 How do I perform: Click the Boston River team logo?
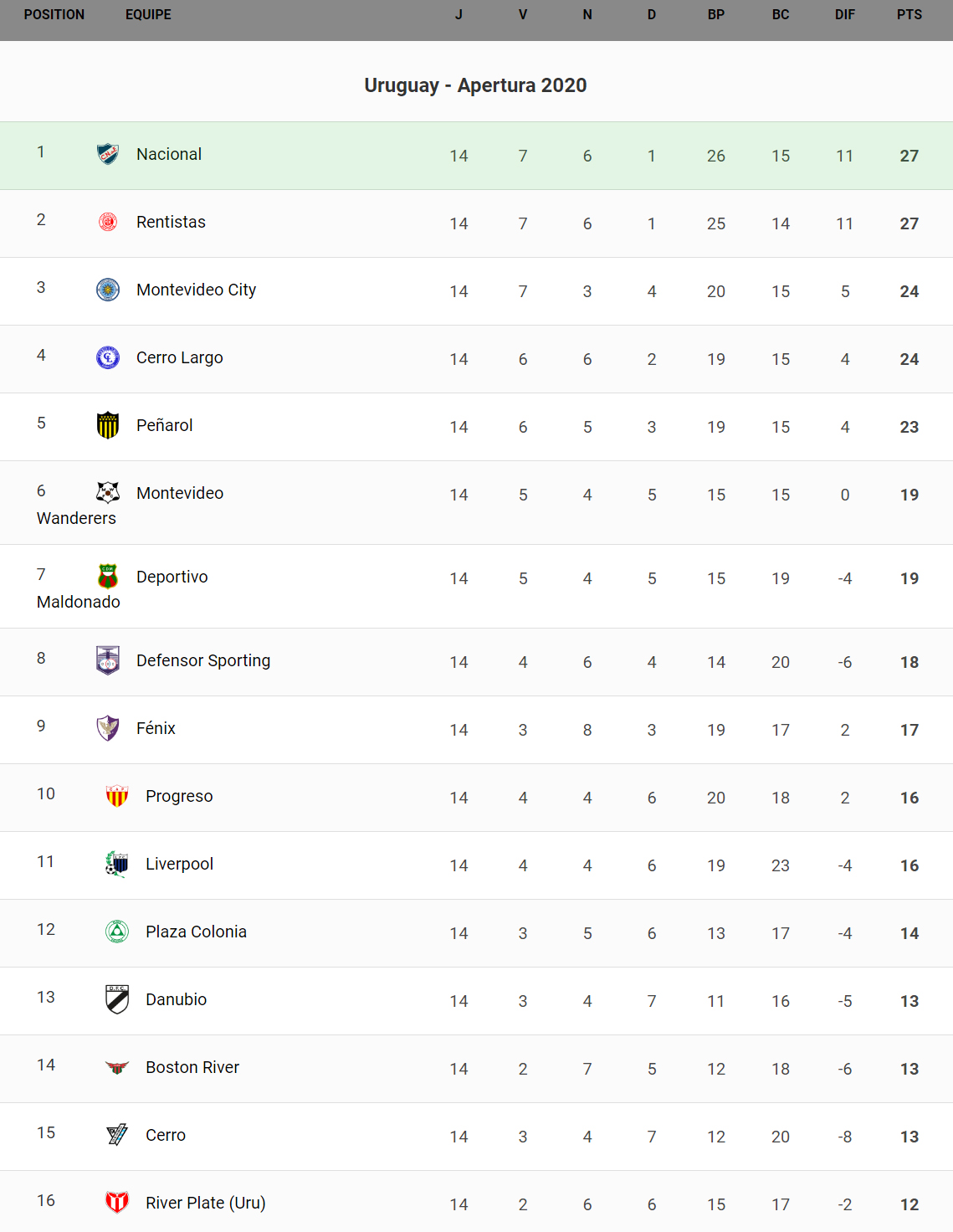[x=117, y=1067]
